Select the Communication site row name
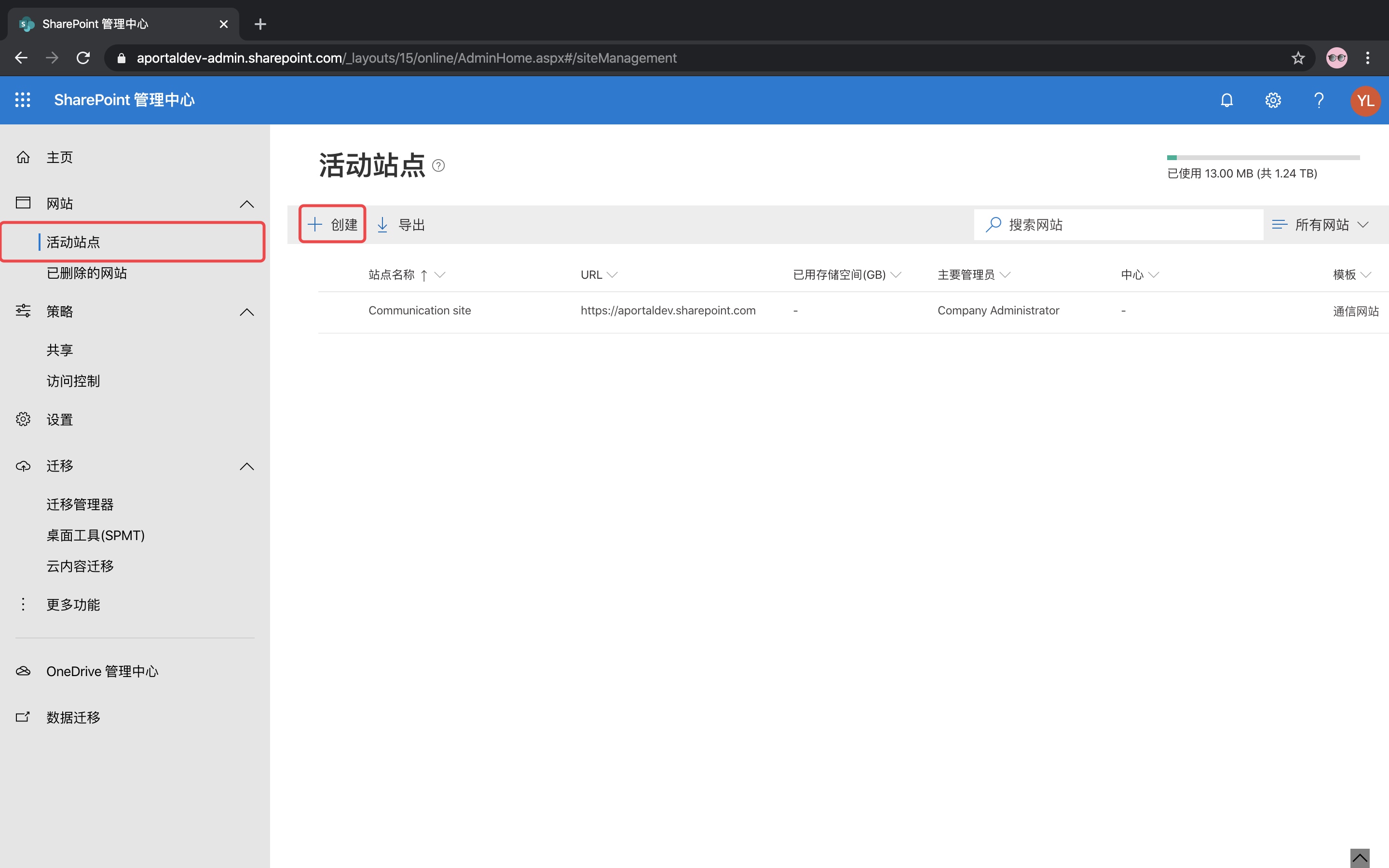 420,311
